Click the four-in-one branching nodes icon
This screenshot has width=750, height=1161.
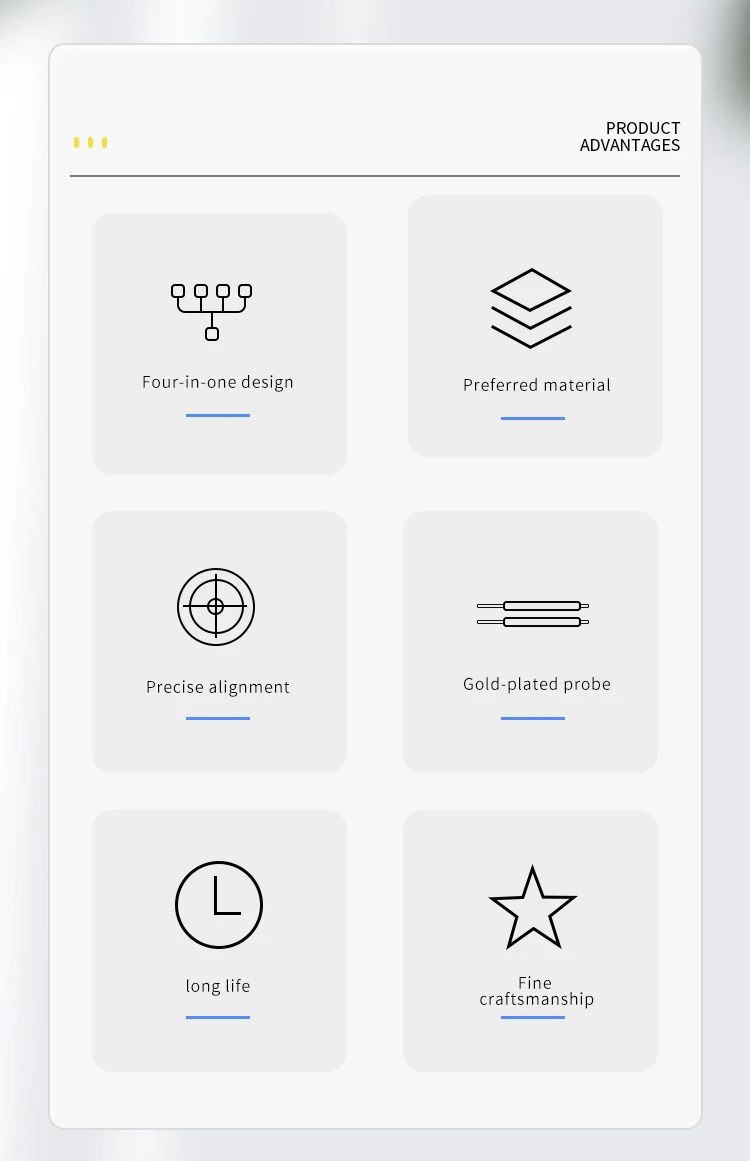211,311
